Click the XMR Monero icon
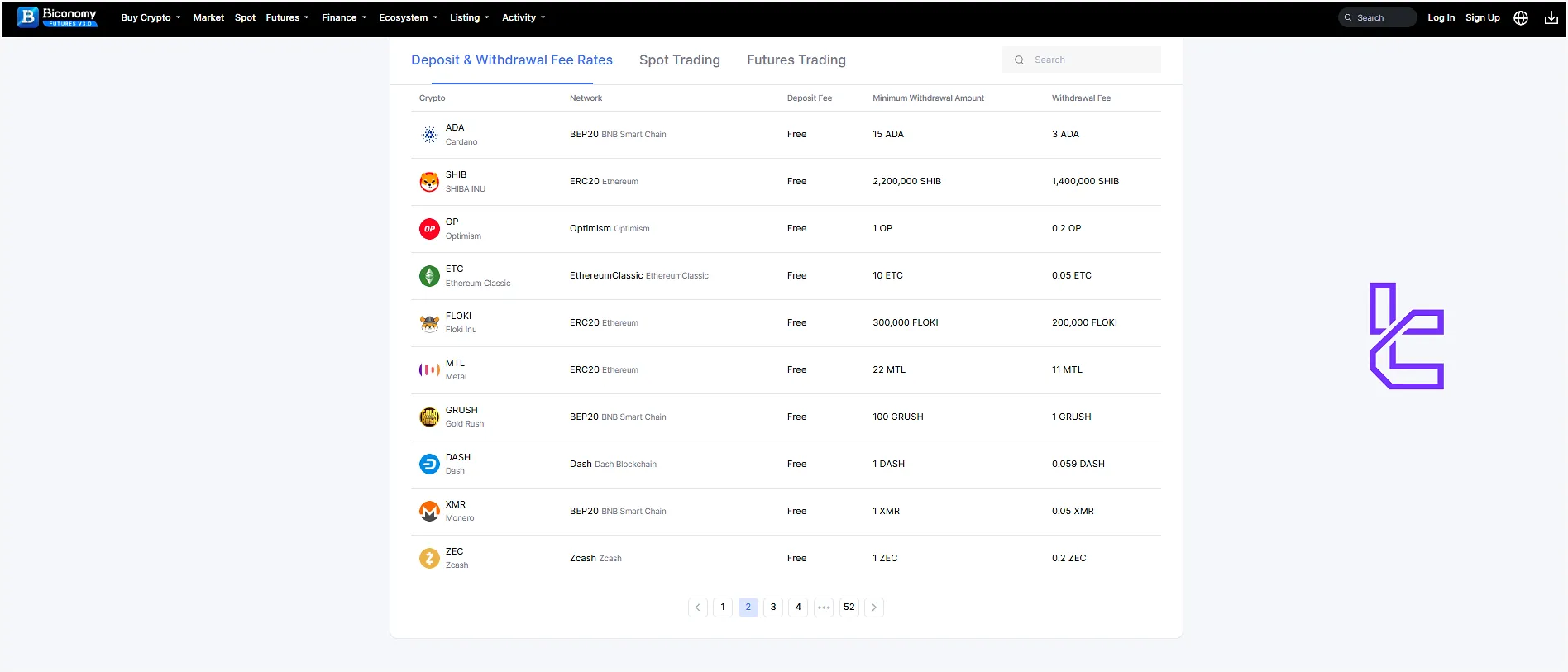 [x=429, y=512]
